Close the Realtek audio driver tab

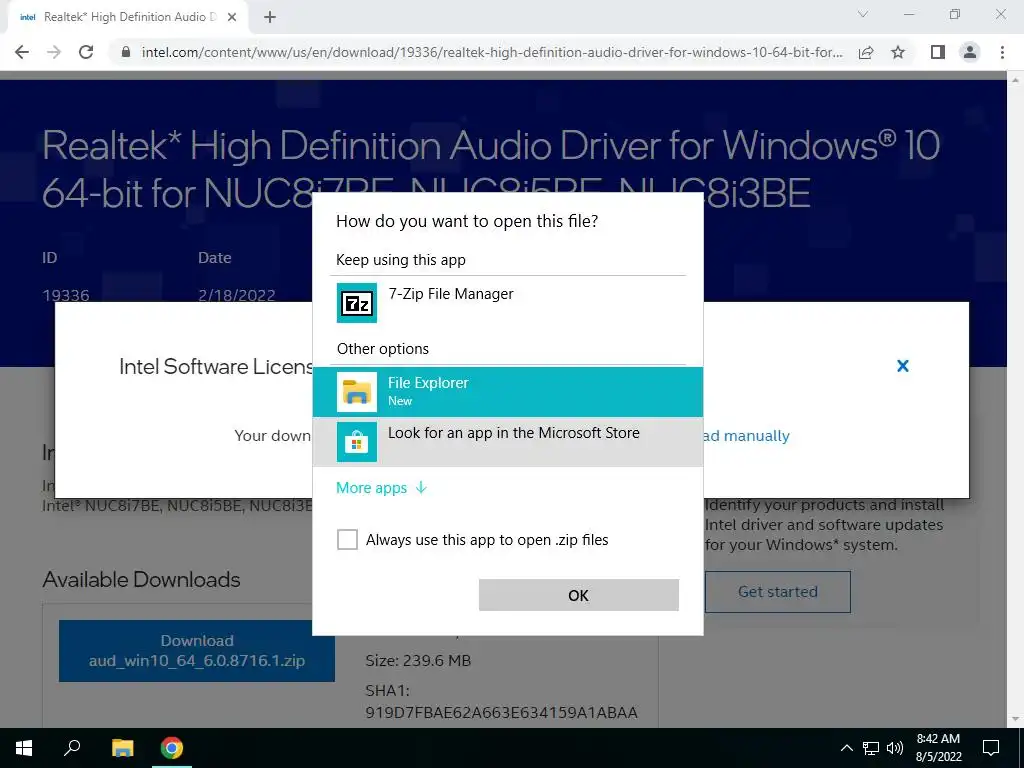click(x=232, y=18)
